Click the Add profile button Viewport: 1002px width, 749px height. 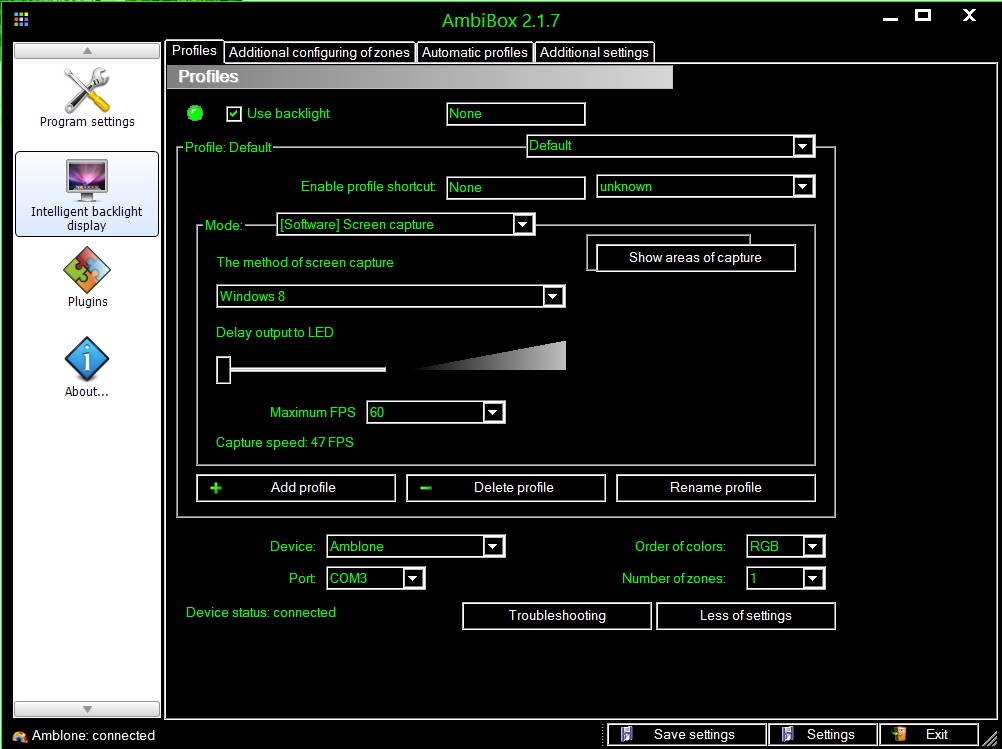pyautogui.click(x=296, y=488)
